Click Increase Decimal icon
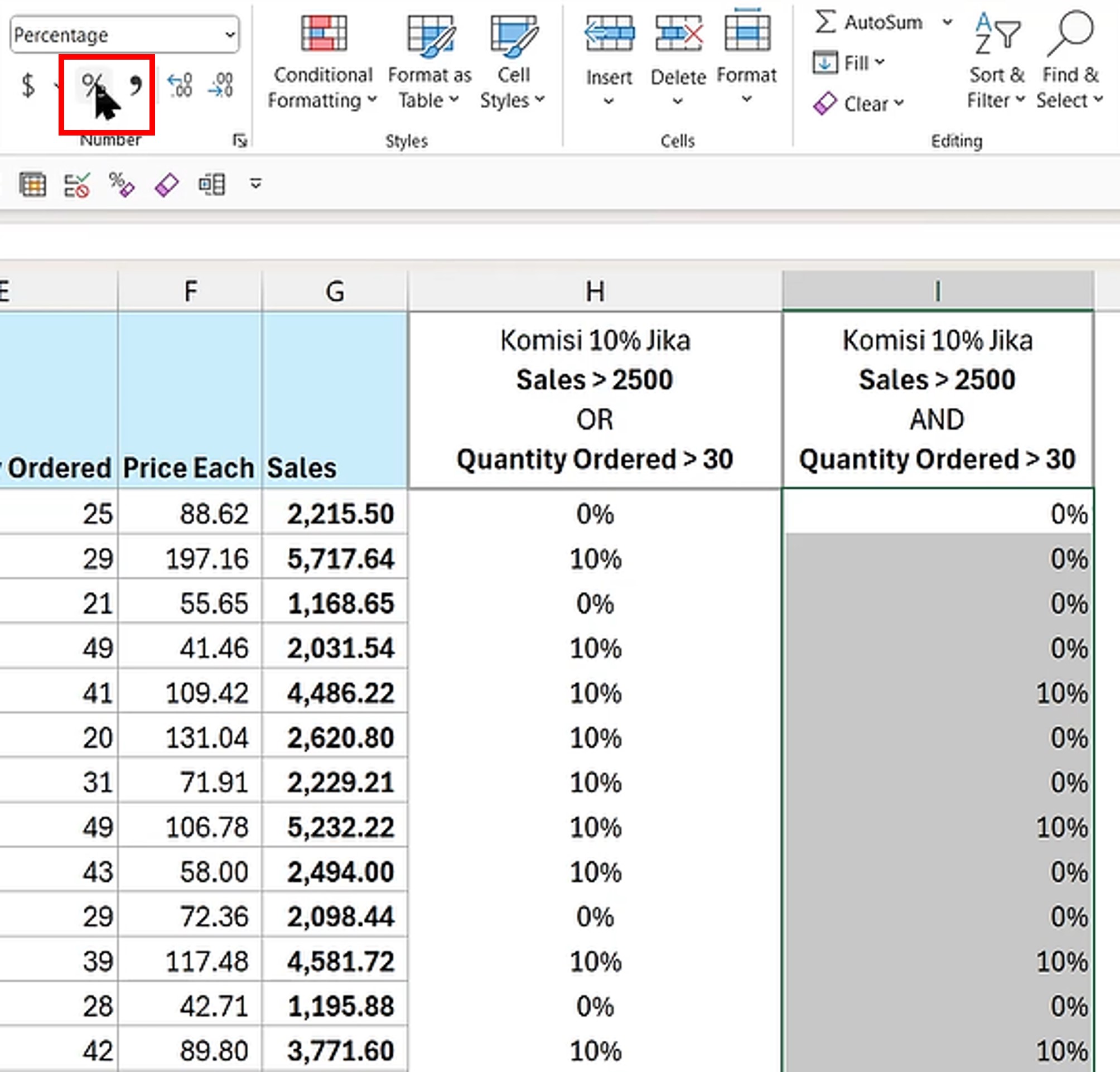1120x1072 pixels. pos(180,86)
